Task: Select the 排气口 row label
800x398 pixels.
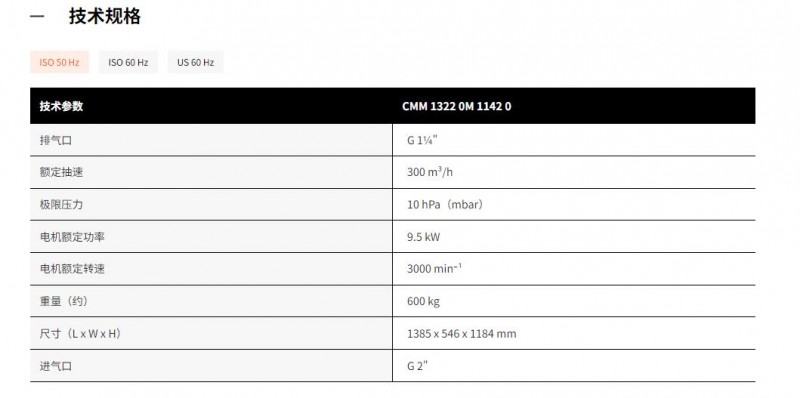Action: (56, 140)
